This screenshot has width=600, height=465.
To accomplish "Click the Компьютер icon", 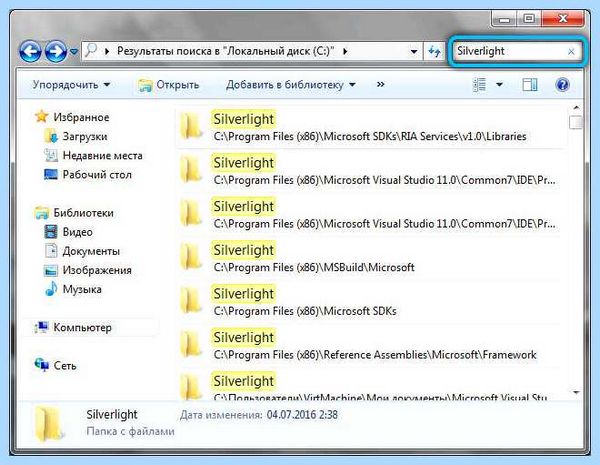I will [41, 327].
